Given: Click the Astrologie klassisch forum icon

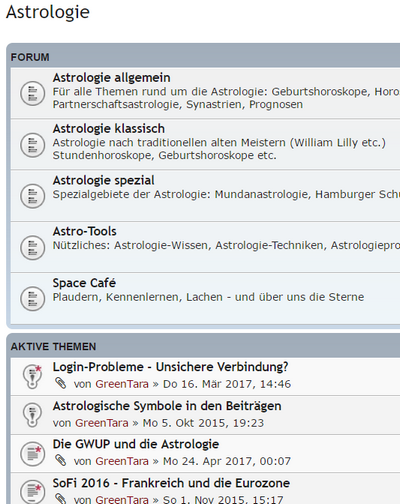Looking at the screenshot, I should click(32, 145).
